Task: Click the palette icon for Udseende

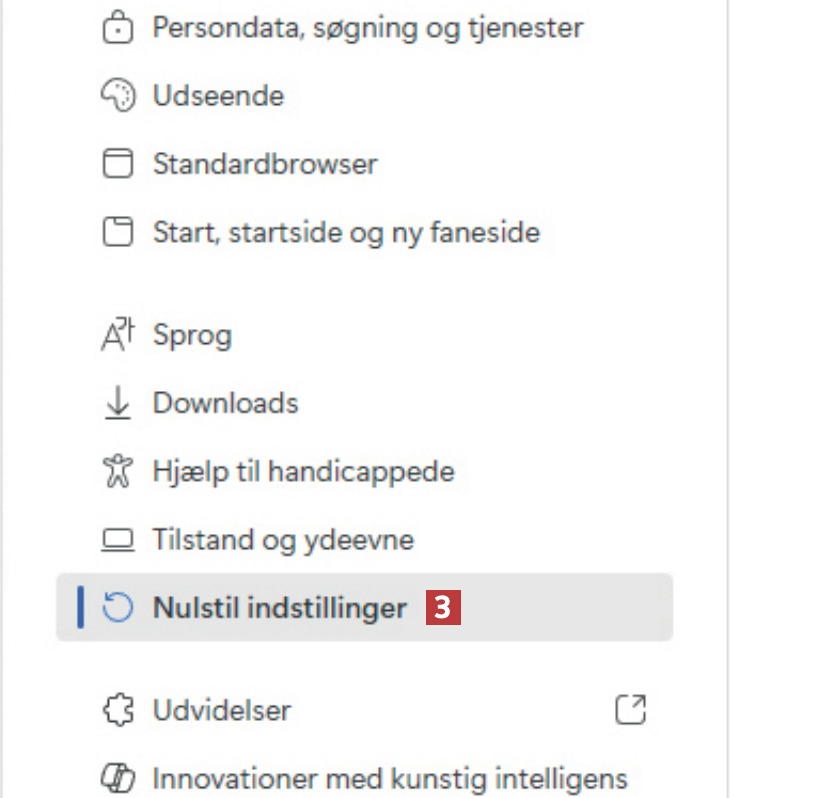Action: (118, 96)
